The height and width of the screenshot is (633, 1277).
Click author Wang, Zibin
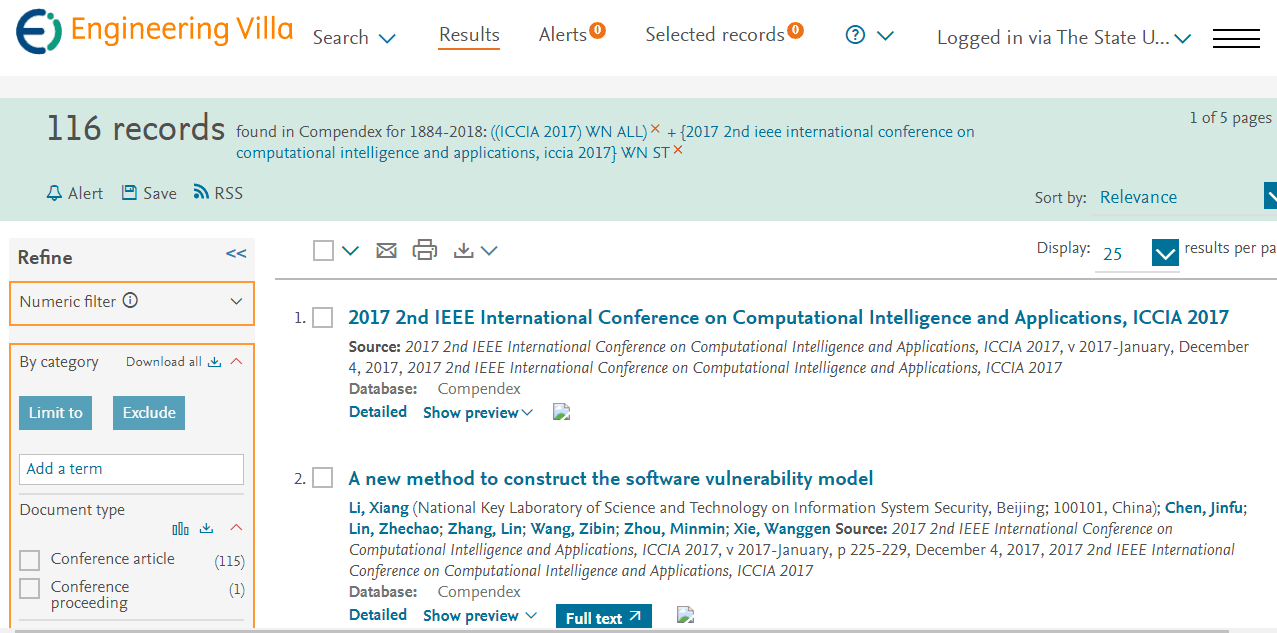click(x=571, y=529)
